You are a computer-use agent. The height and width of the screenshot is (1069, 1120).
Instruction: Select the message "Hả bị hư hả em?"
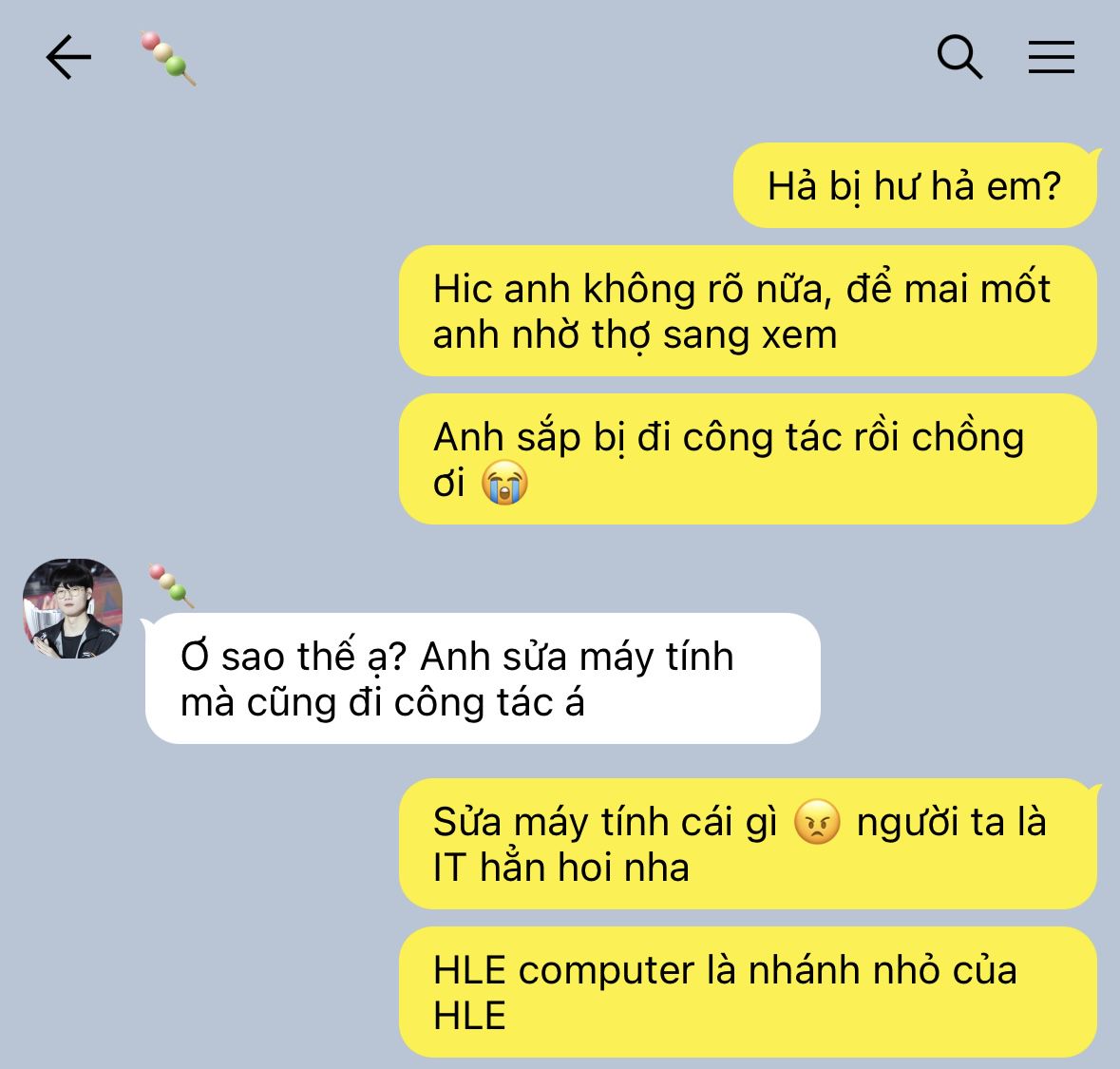[915, 186]
